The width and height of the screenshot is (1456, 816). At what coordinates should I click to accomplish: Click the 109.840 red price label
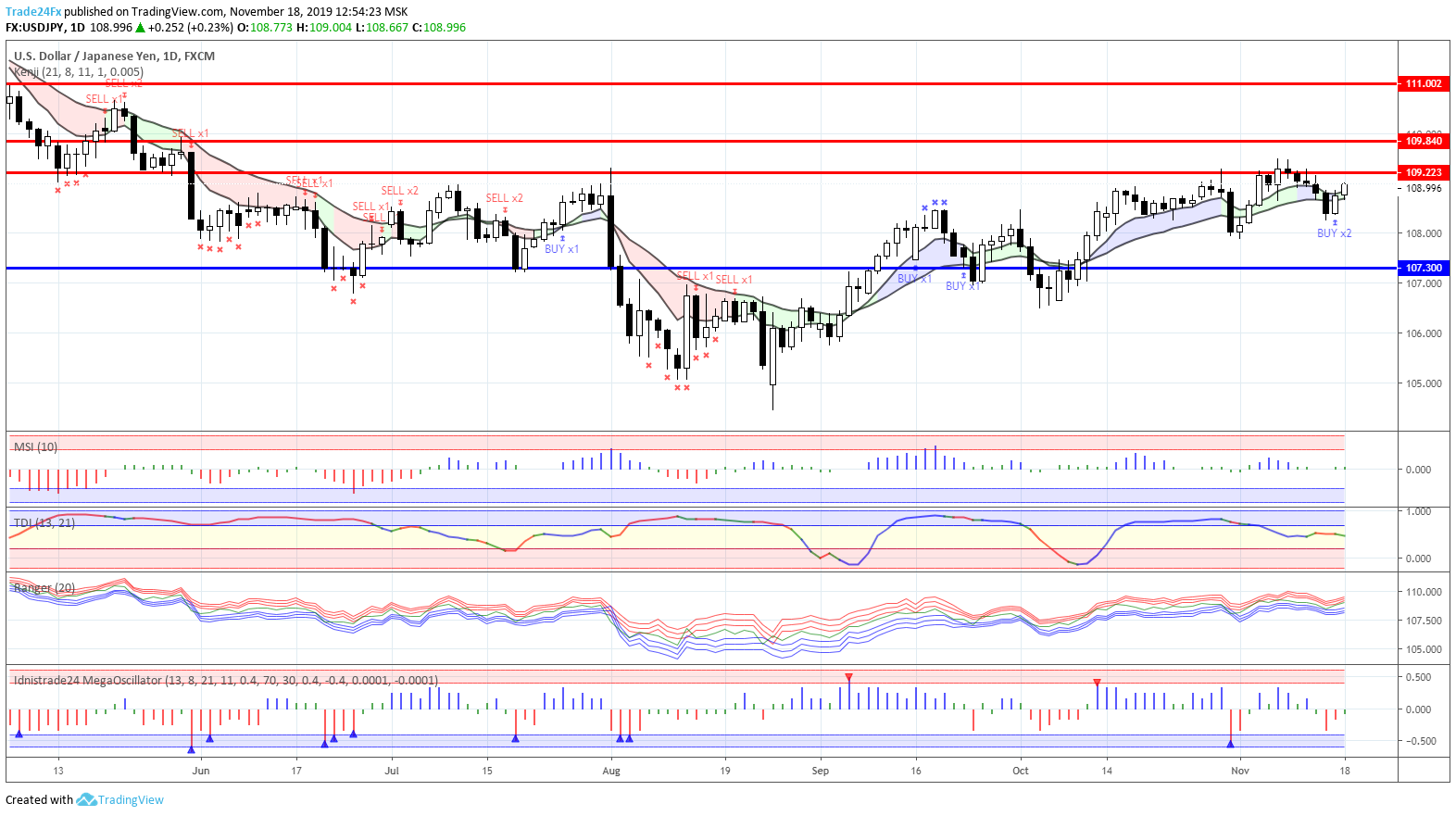pos(1423,141)
